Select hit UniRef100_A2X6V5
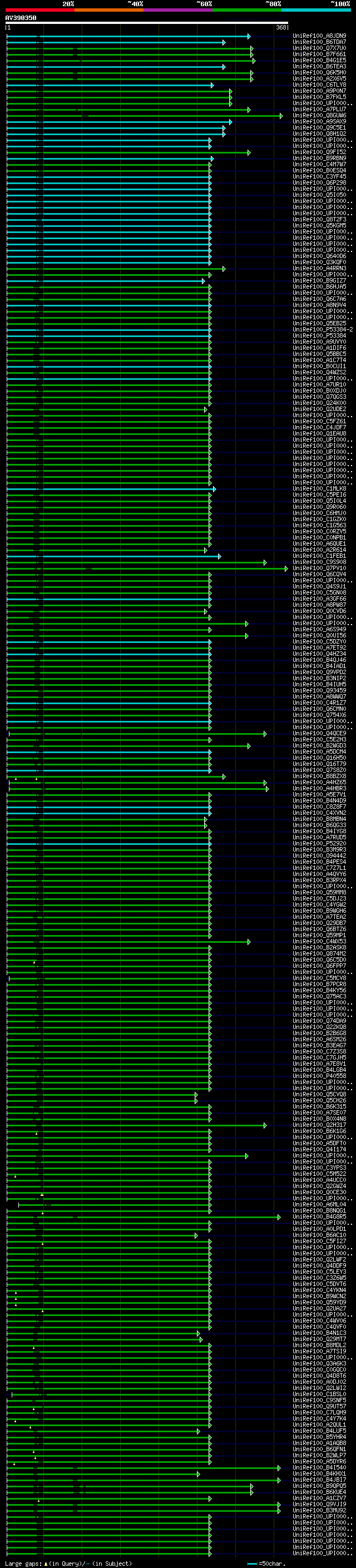 (319, 78)
